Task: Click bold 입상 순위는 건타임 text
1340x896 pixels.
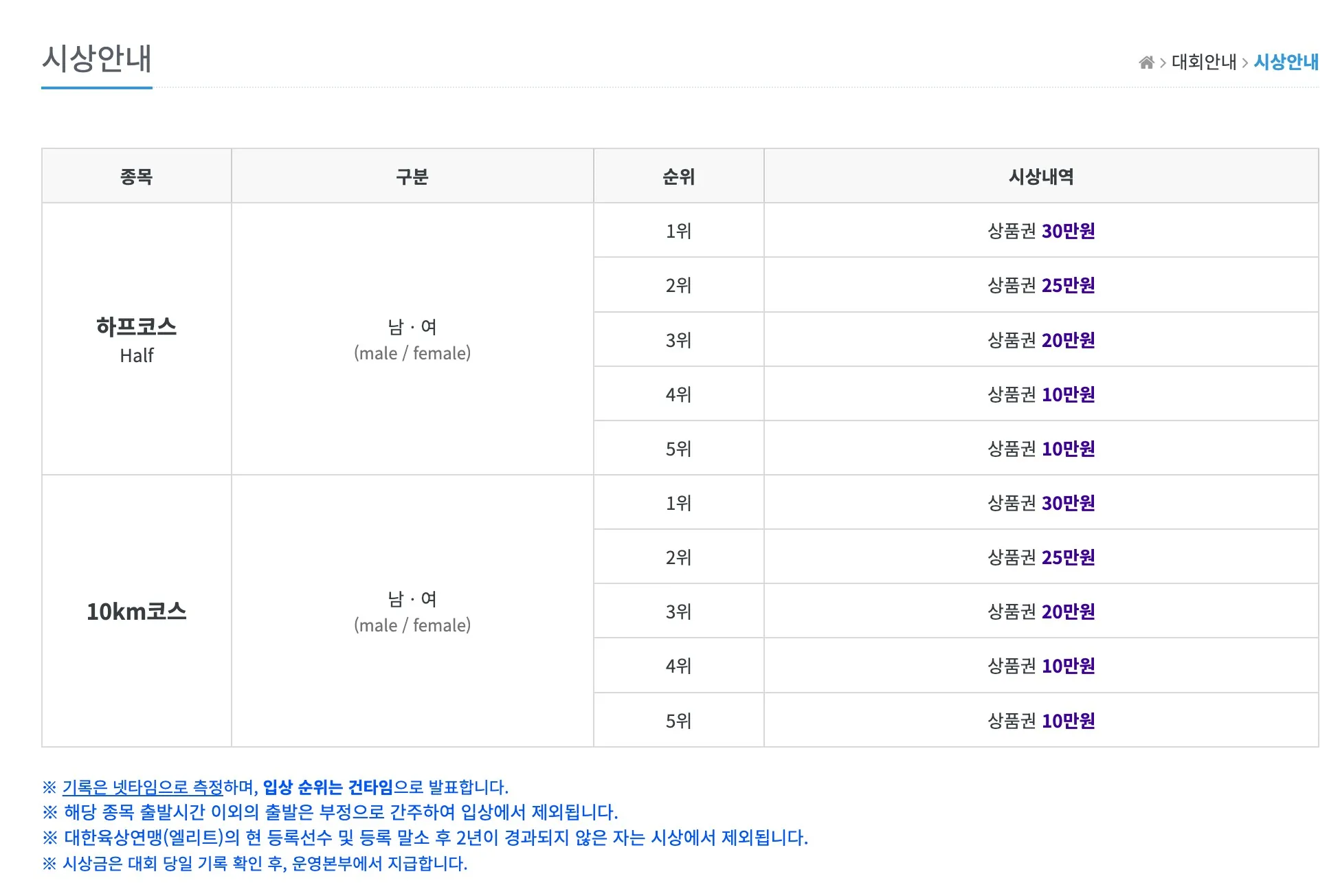Action: [x=328, y=787]
